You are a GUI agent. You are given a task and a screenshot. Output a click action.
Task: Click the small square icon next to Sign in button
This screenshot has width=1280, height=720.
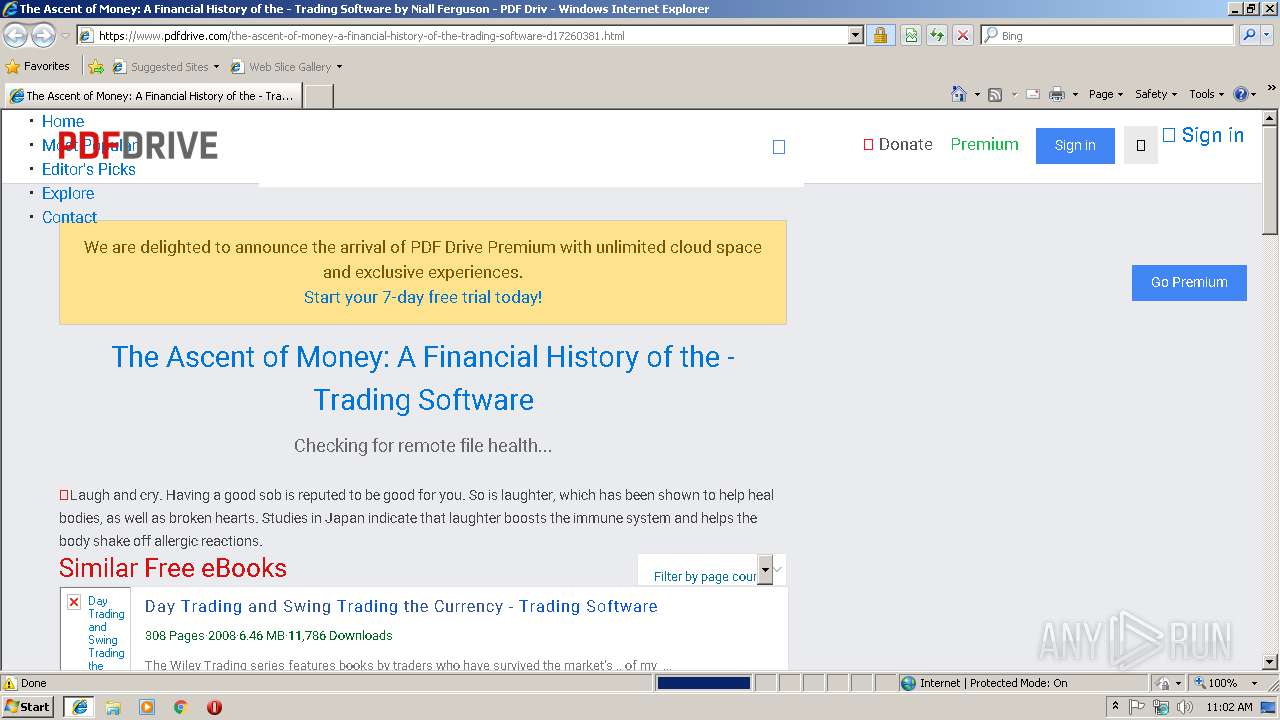(x=1141, y=146)
